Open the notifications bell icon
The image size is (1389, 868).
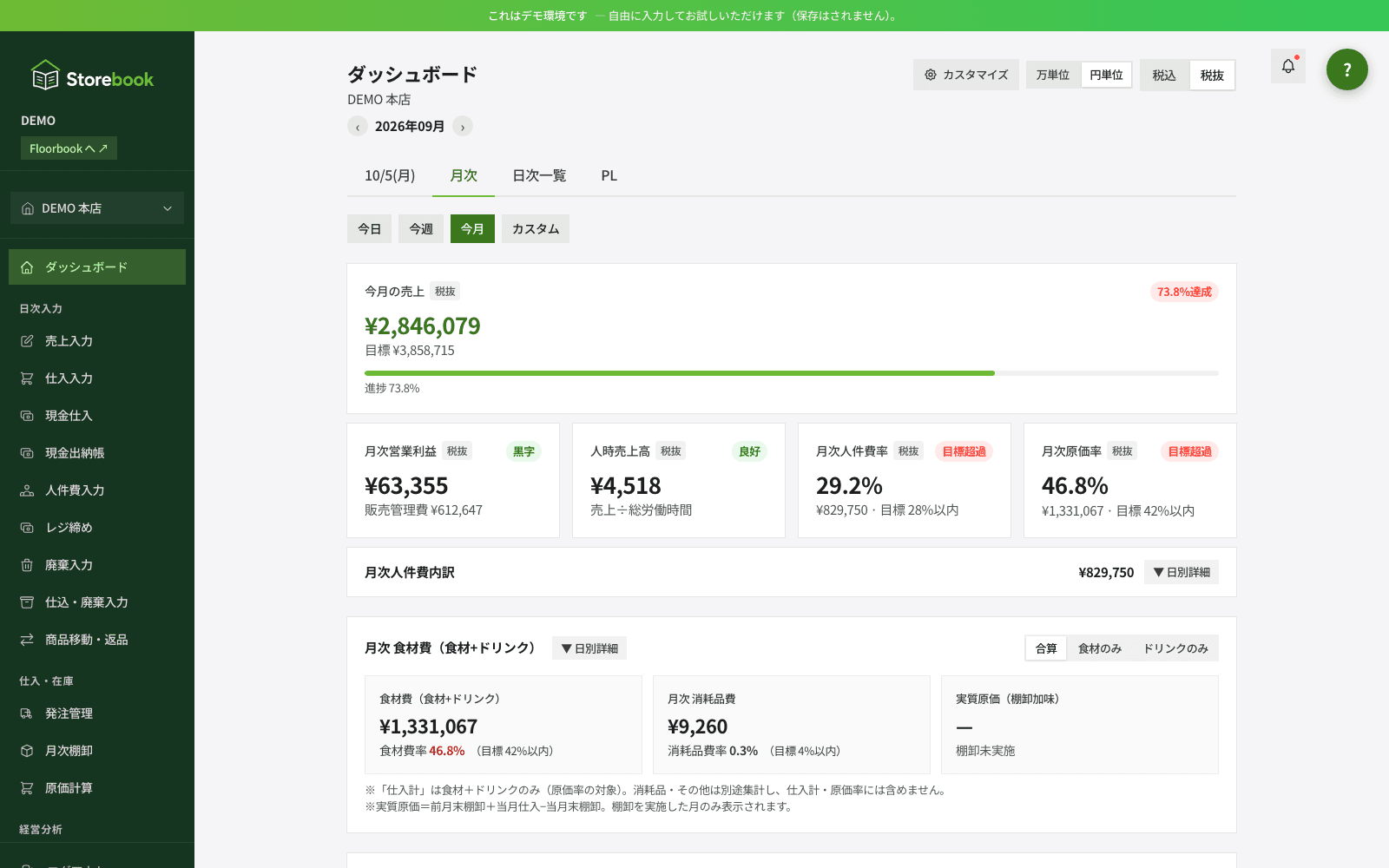[x=1288, y=66]
